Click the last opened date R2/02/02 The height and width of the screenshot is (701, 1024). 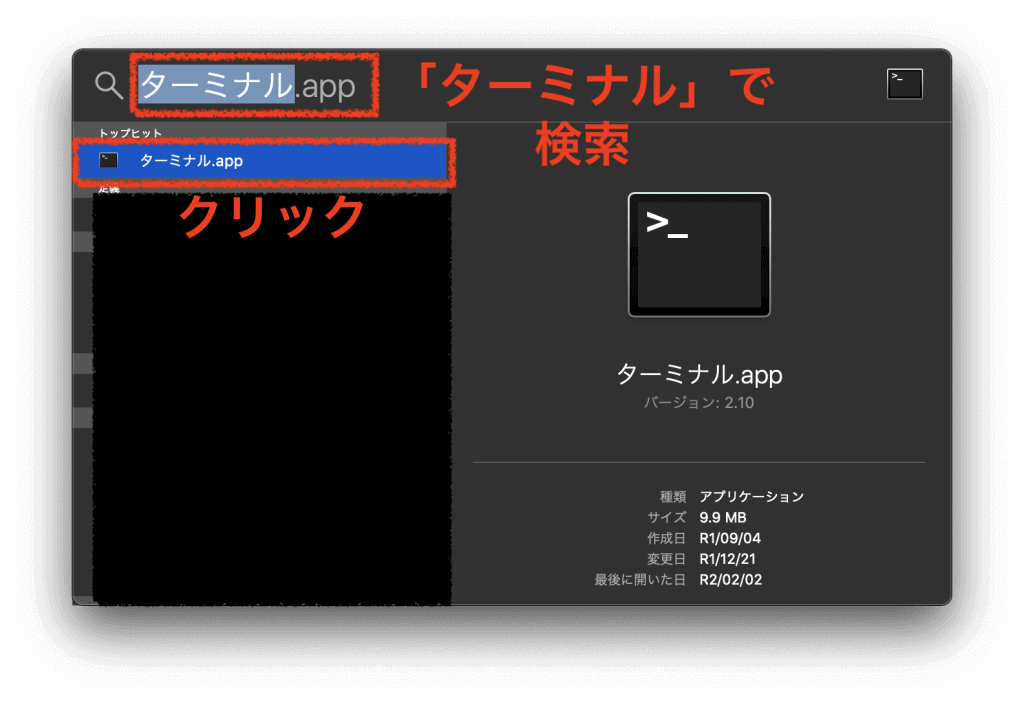[x=731, y=579]
